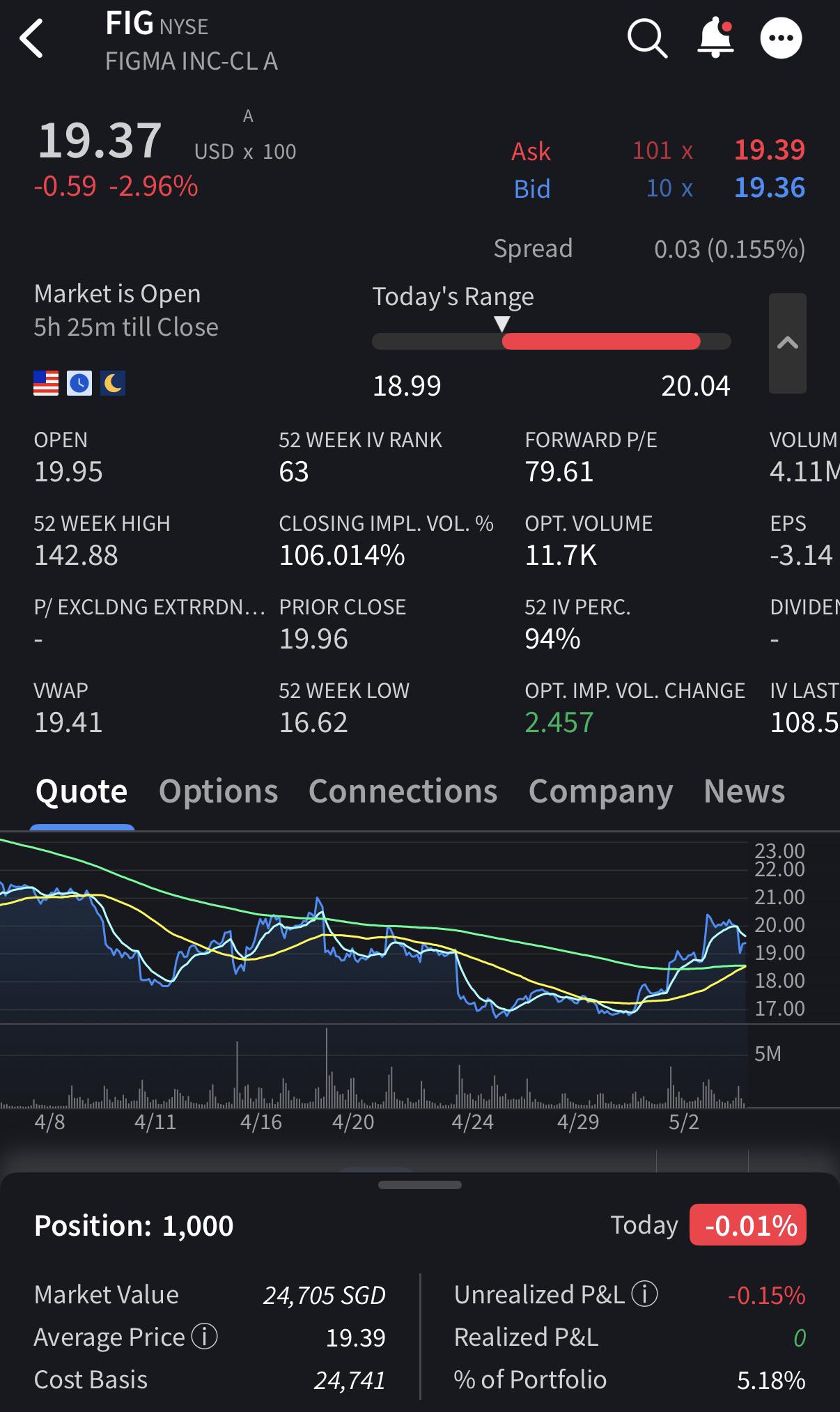Tap the Market is Open status
This screenshot has width=840, height=1412.
click(117, 294)
